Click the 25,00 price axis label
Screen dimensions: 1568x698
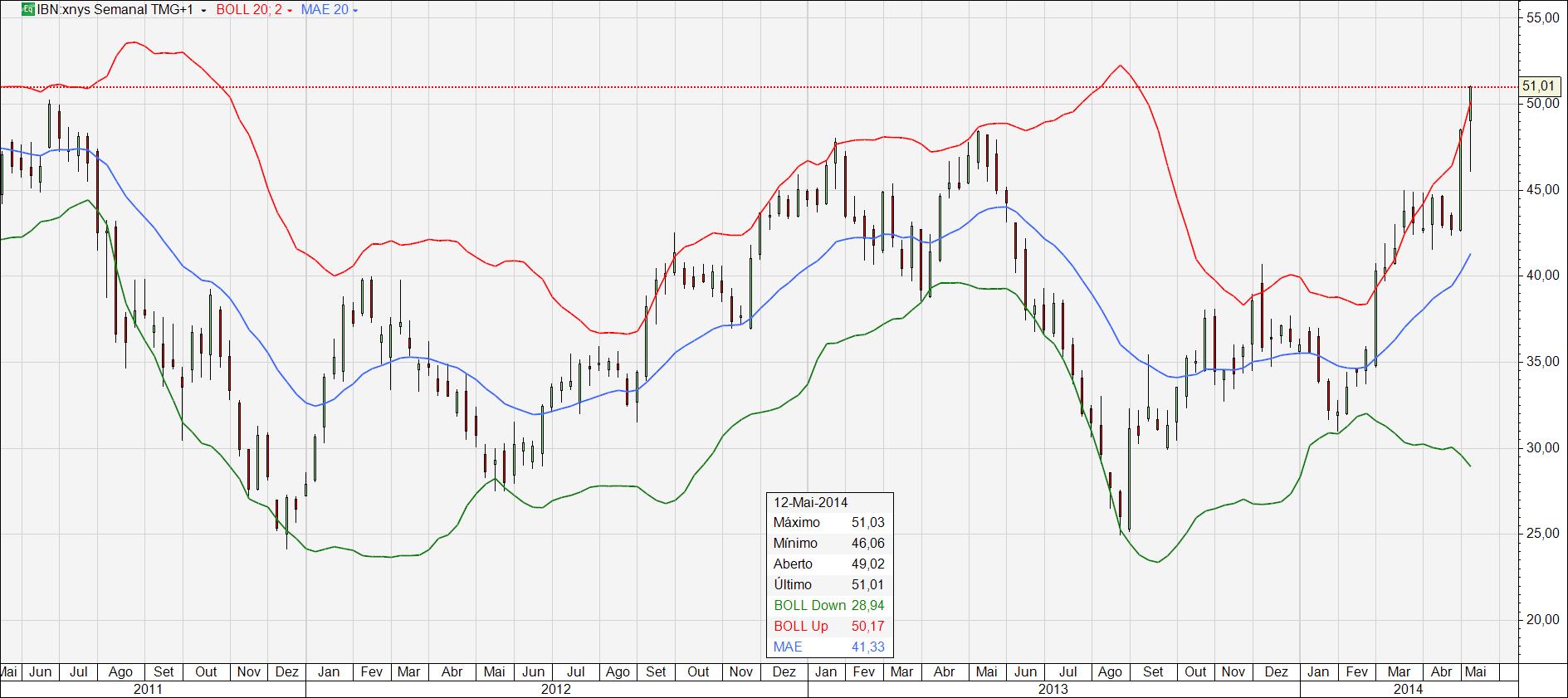(x=1542, y=534)
